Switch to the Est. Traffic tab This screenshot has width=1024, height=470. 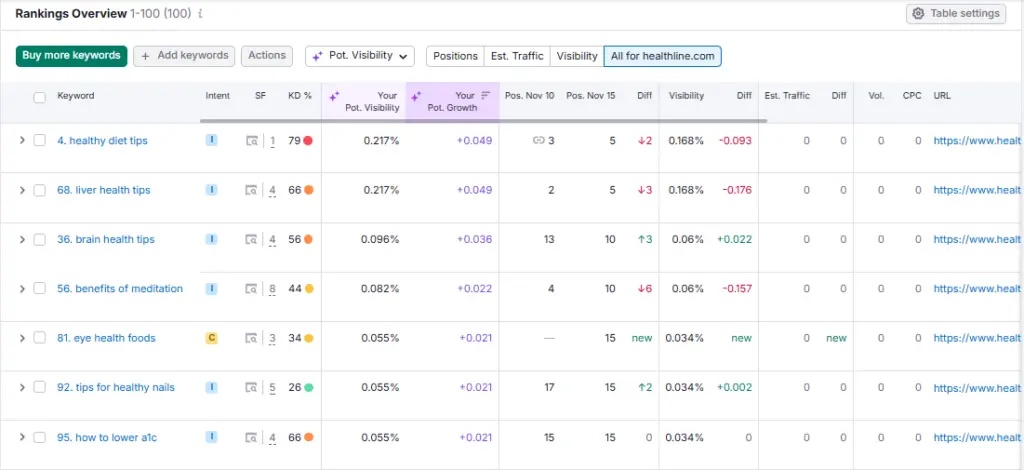click(516, 56)
